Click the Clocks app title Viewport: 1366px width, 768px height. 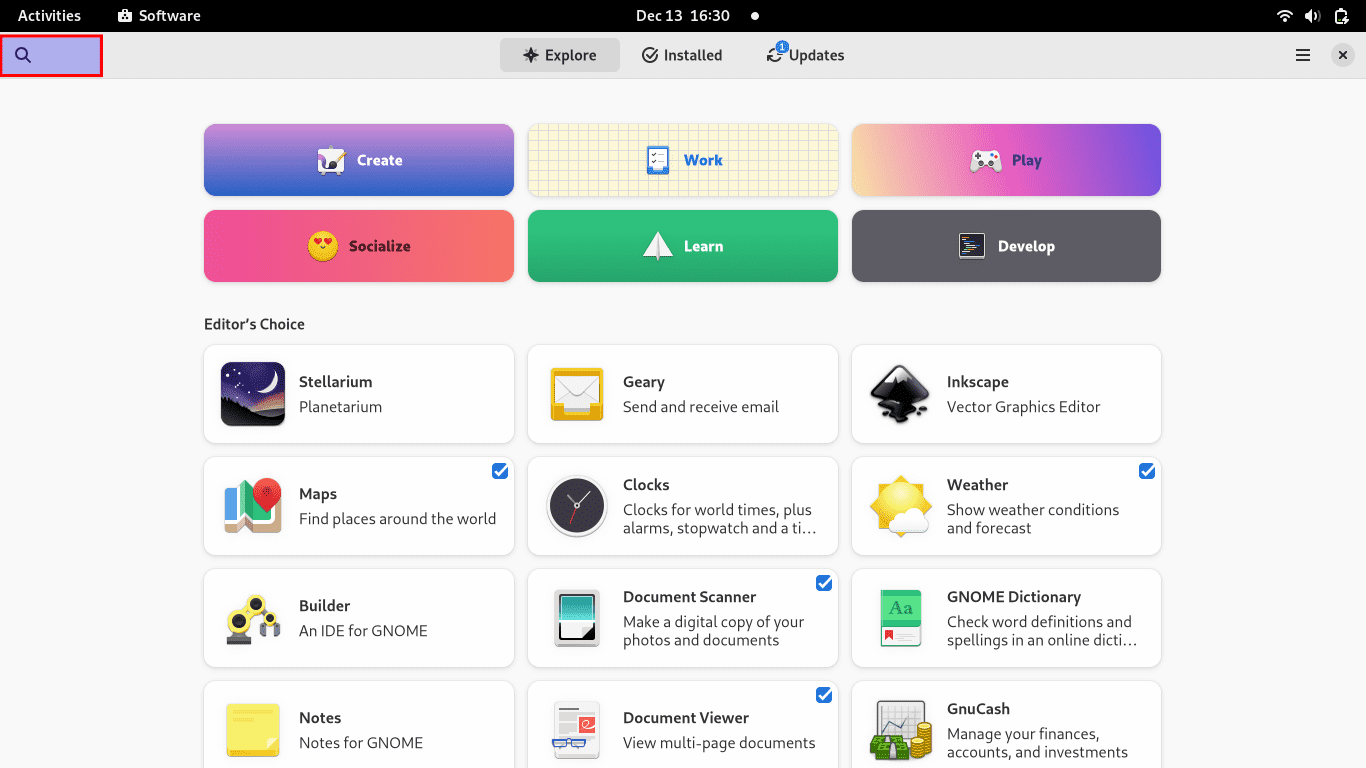(646, 485)
